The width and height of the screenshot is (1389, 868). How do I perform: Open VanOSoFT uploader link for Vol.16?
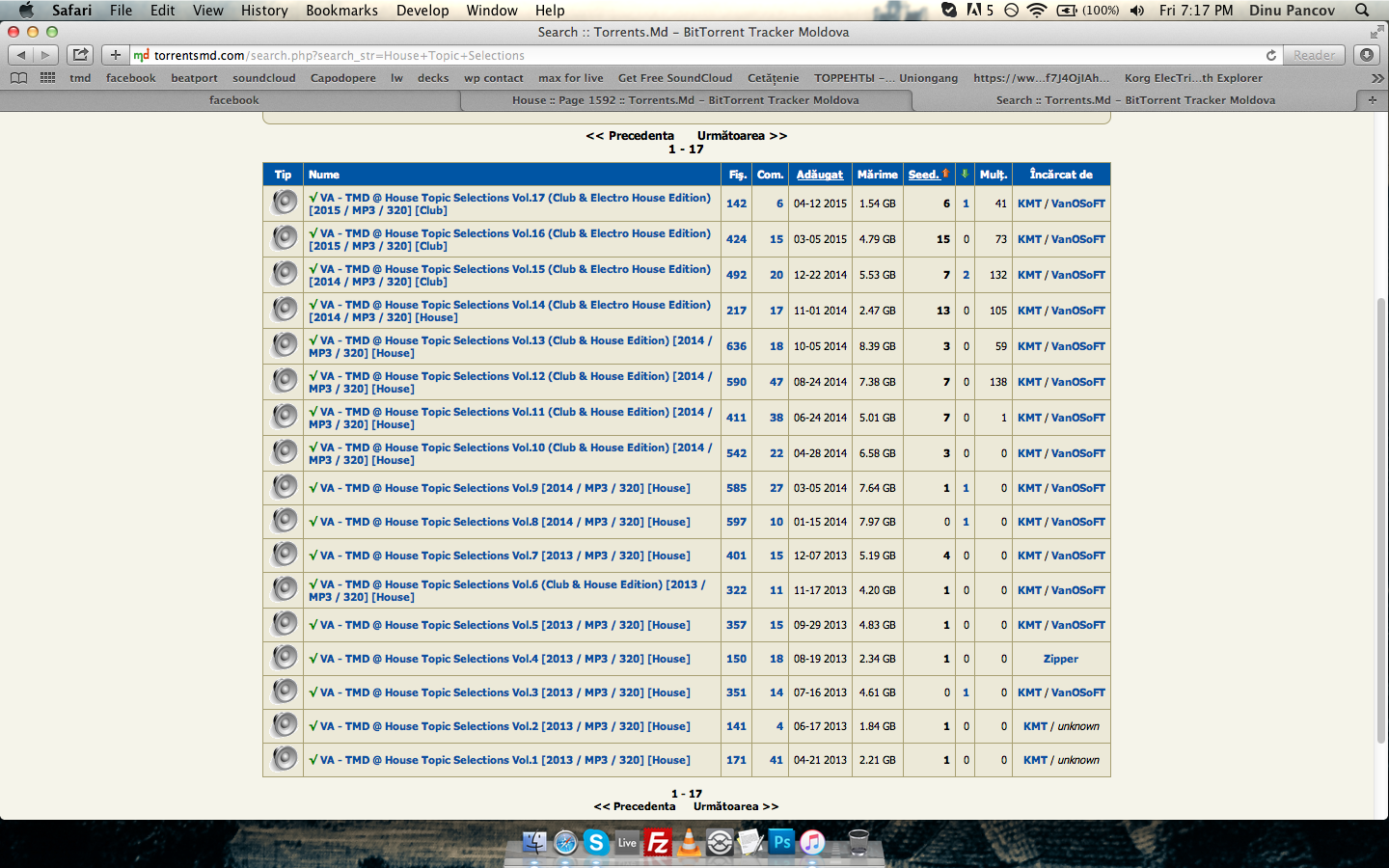click(x=1078, y=239)
